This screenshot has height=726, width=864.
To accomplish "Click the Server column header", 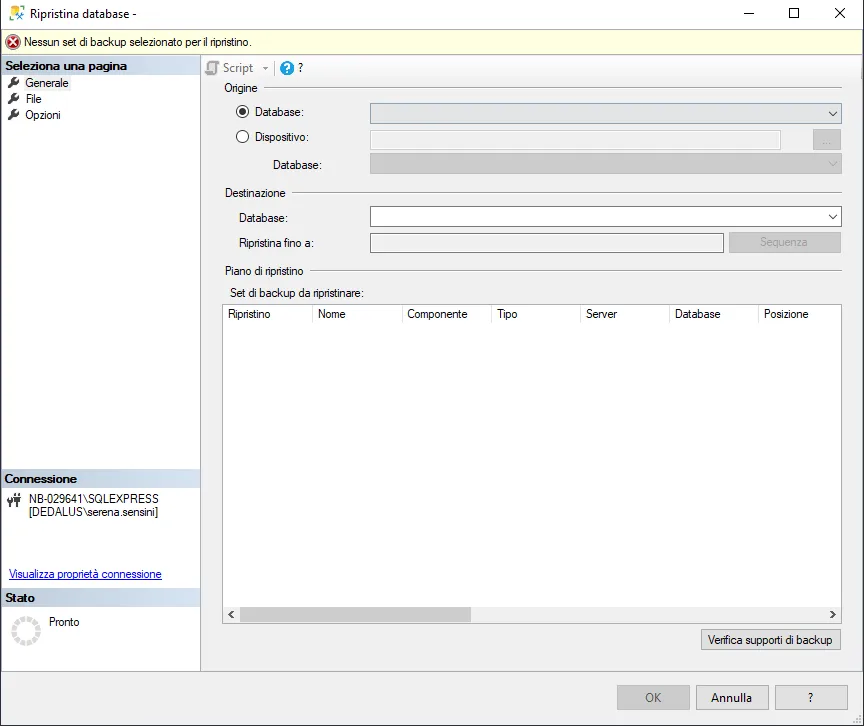I will [625, 314].
